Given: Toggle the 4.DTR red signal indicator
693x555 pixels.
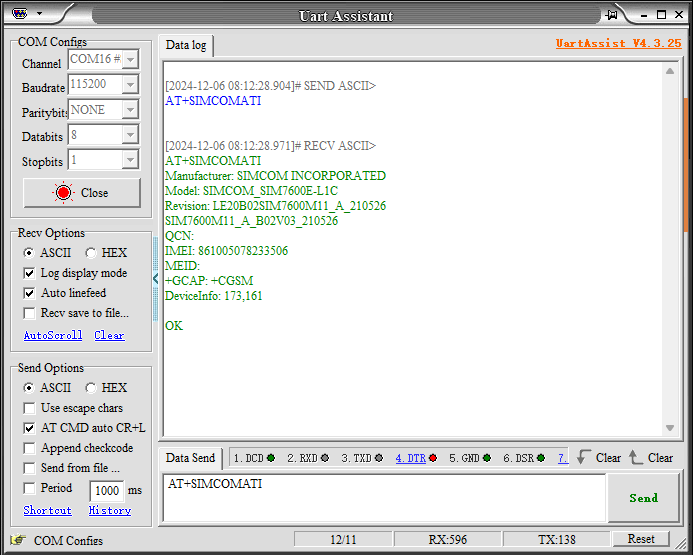Looking at the screenshot, I should click(432, 458).
